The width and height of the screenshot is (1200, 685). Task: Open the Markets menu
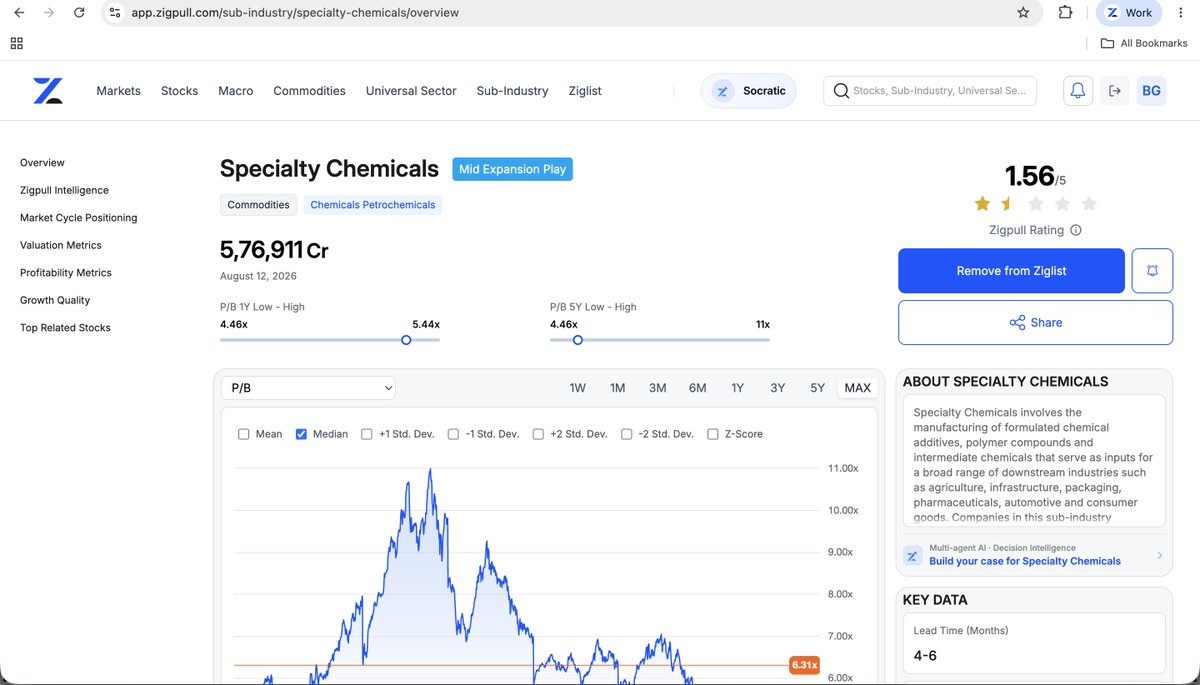tap(118, 91)
